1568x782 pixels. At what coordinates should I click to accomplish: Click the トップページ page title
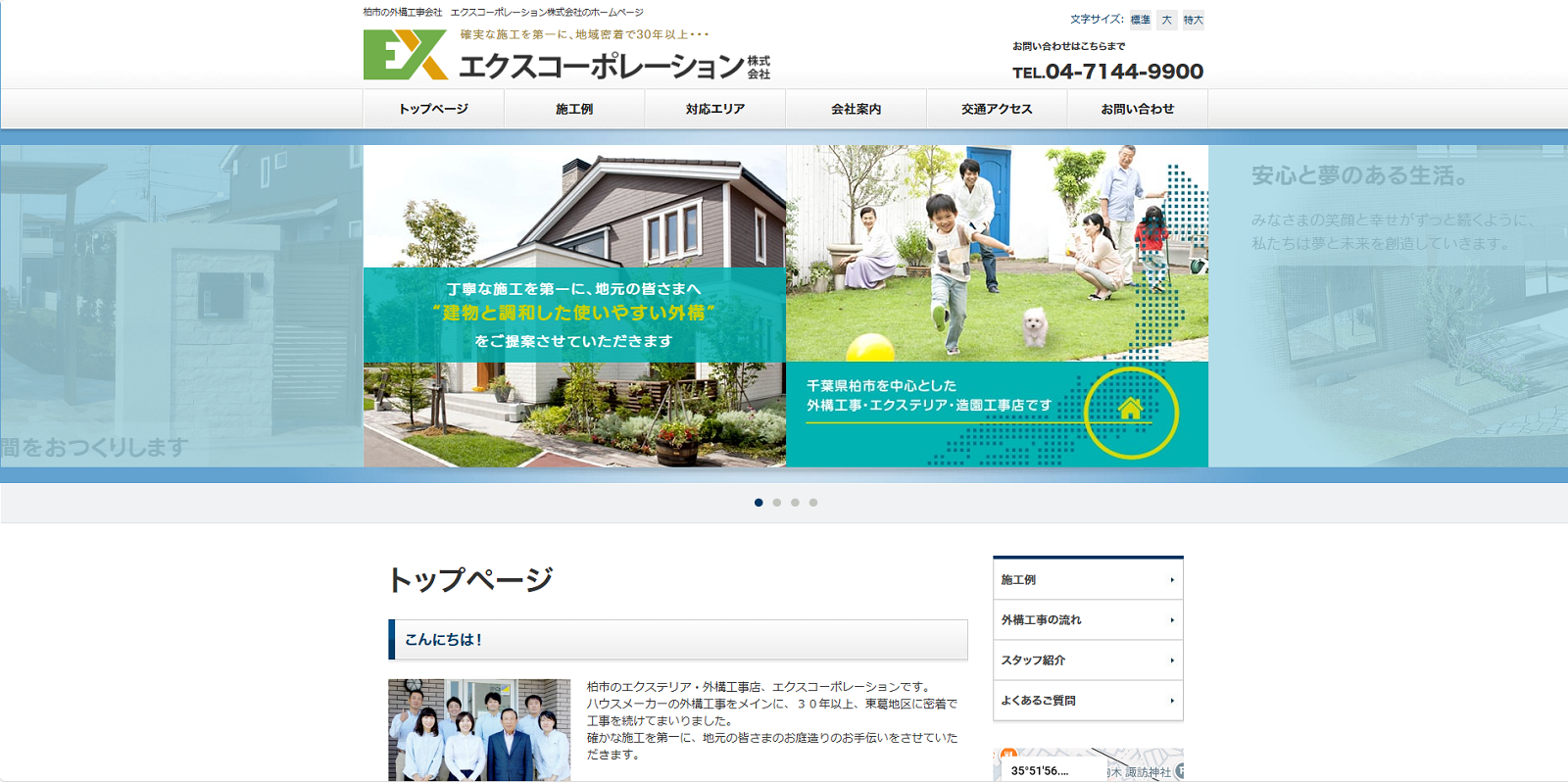(470, 579)
